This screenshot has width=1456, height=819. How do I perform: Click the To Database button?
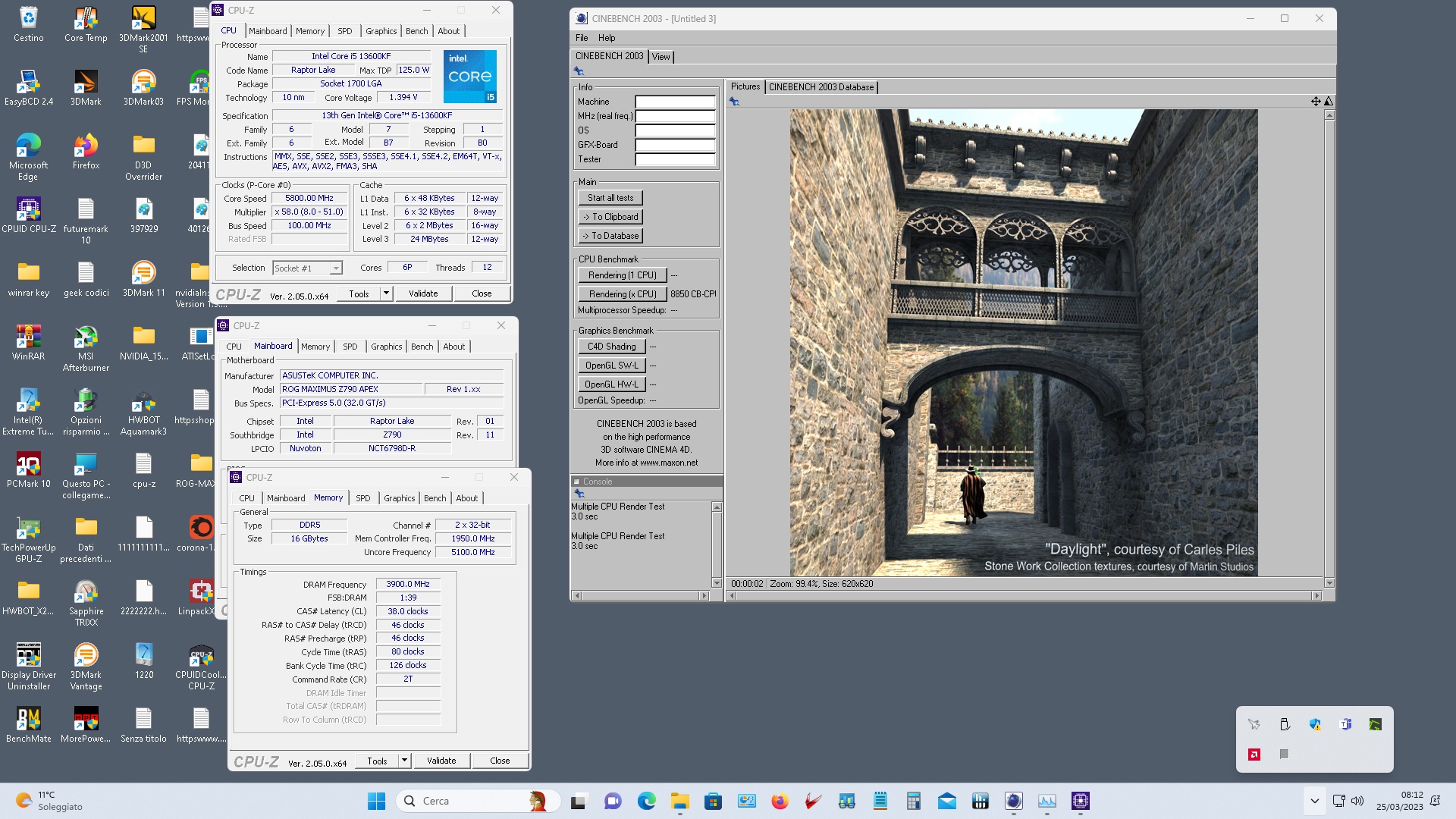pyautogui.click(x=610, y=236)
